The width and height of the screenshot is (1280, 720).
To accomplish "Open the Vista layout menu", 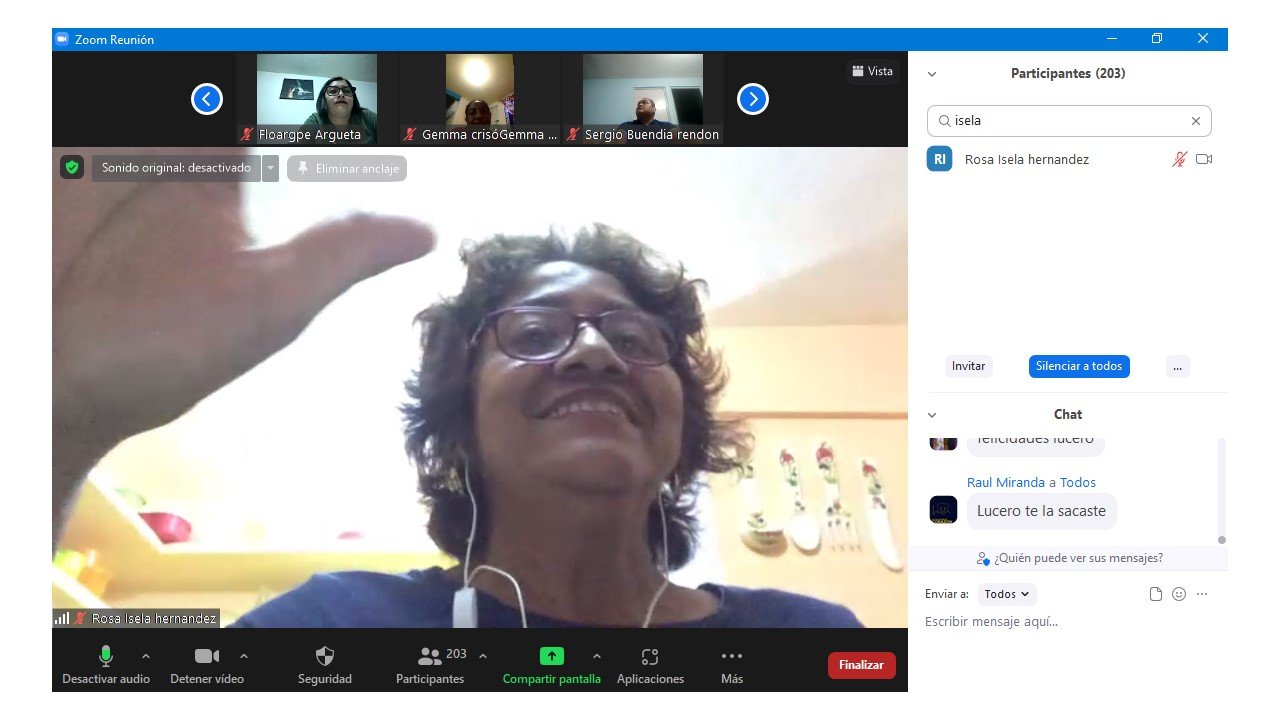I will (x=872, y=71).
